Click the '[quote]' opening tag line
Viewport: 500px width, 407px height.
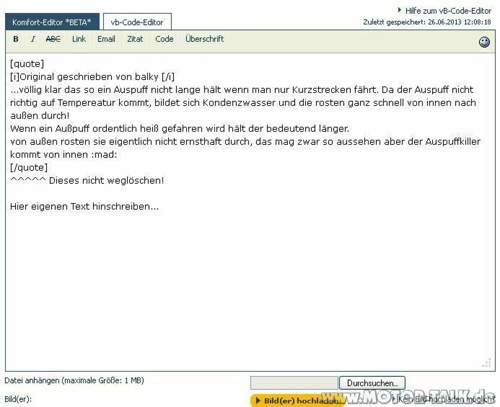pos(27,64)
